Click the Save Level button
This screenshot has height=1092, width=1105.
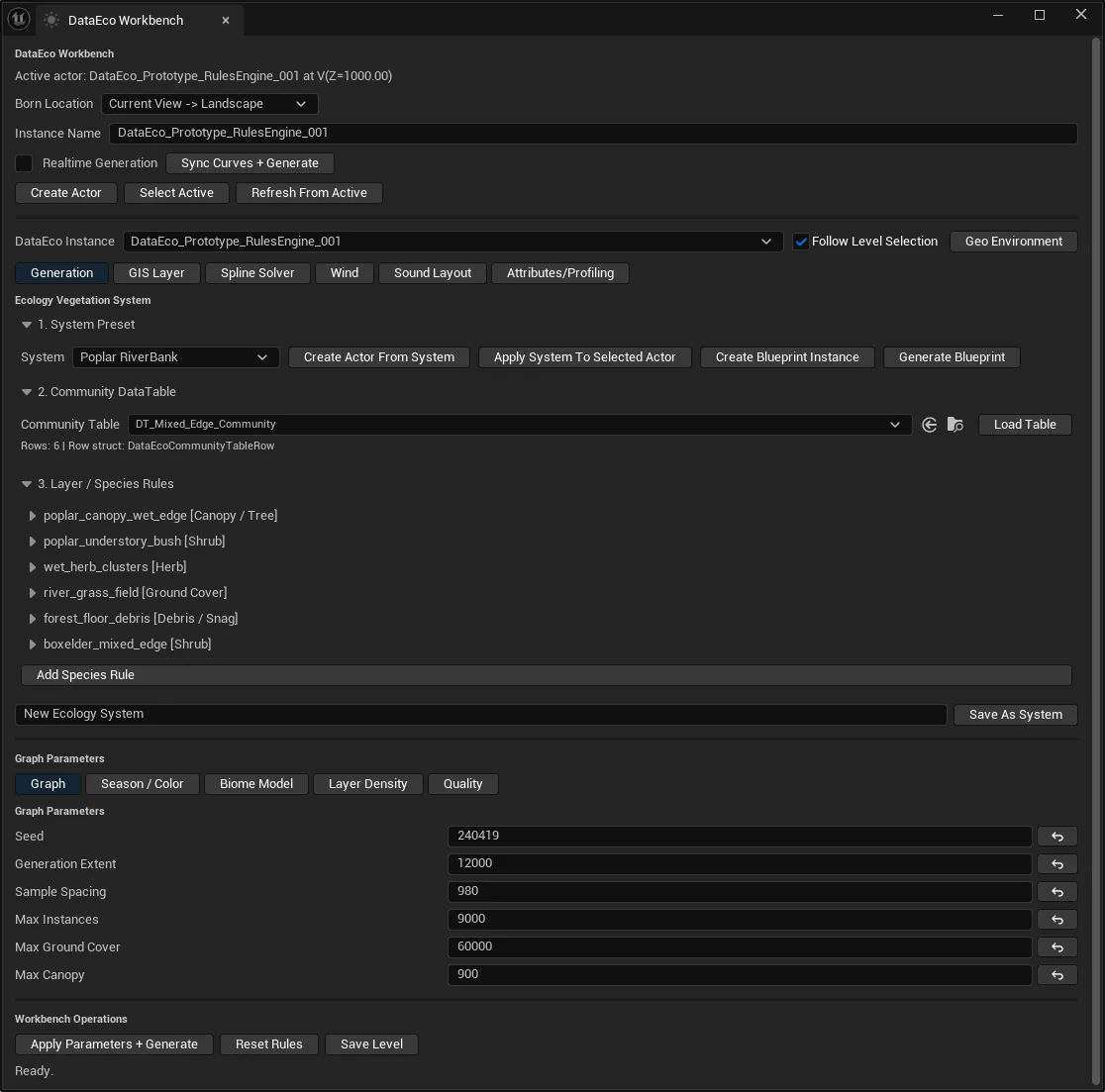(372, 1044)
